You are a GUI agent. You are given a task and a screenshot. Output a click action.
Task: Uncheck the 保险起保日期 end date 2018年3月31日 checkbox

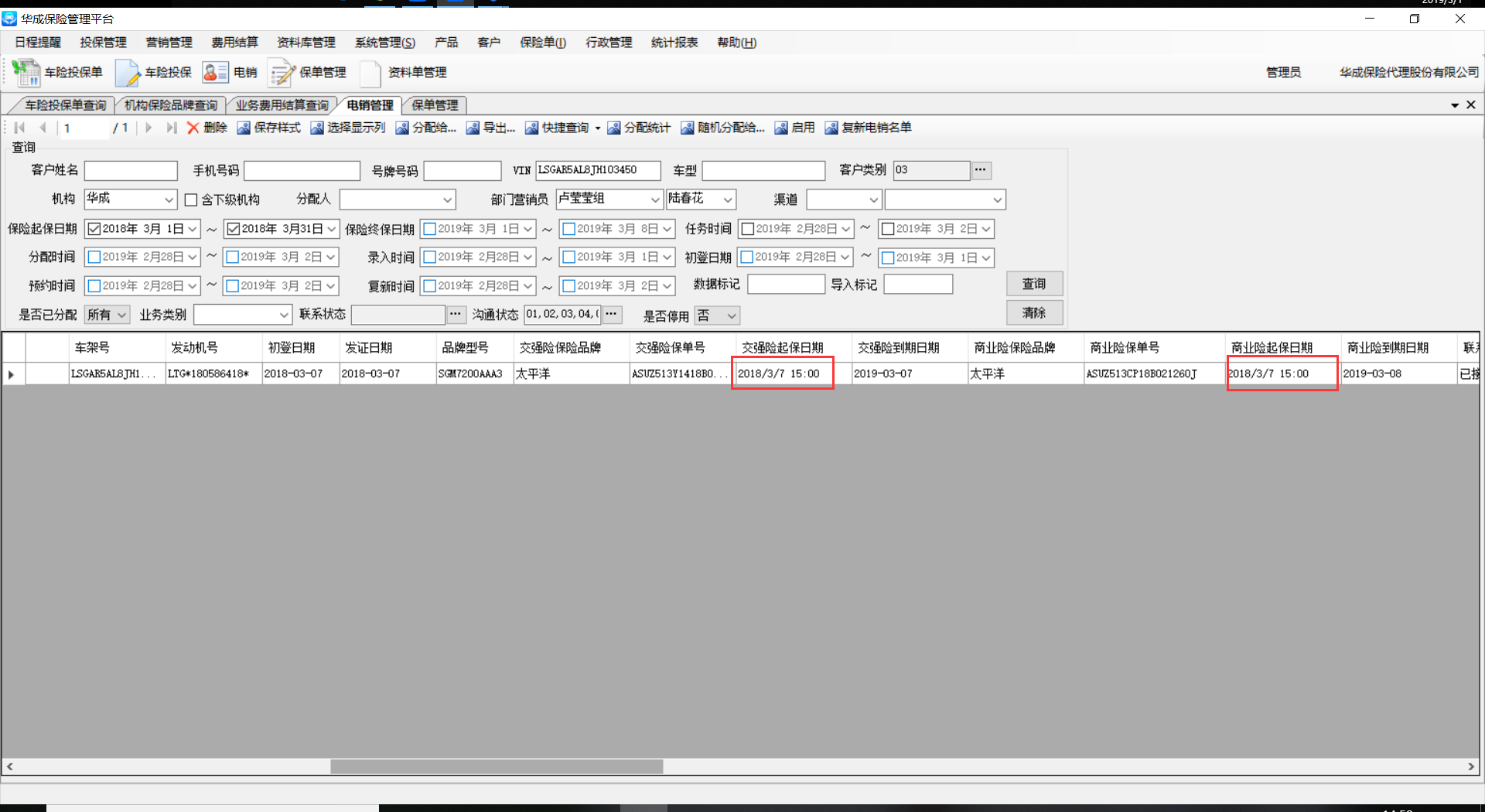coord(233,229)
